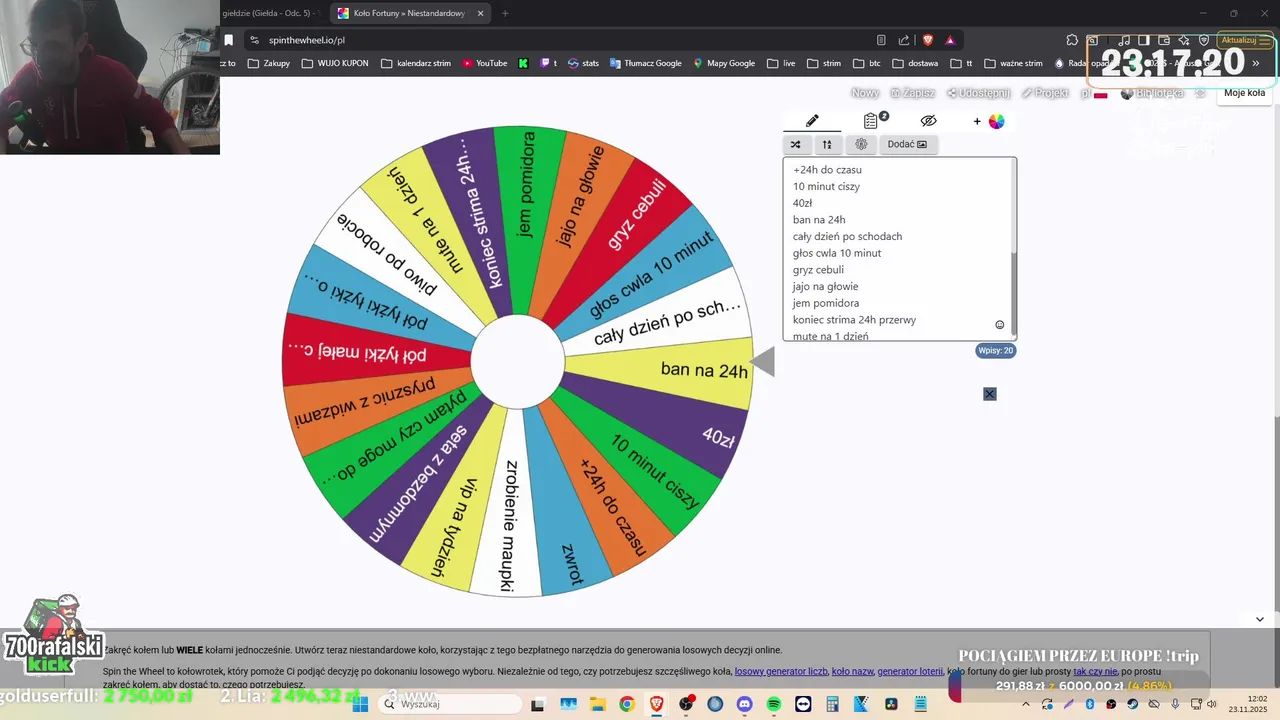Open Discord from the taskbar
The image size is (1280, 720).
coord(744,704)
